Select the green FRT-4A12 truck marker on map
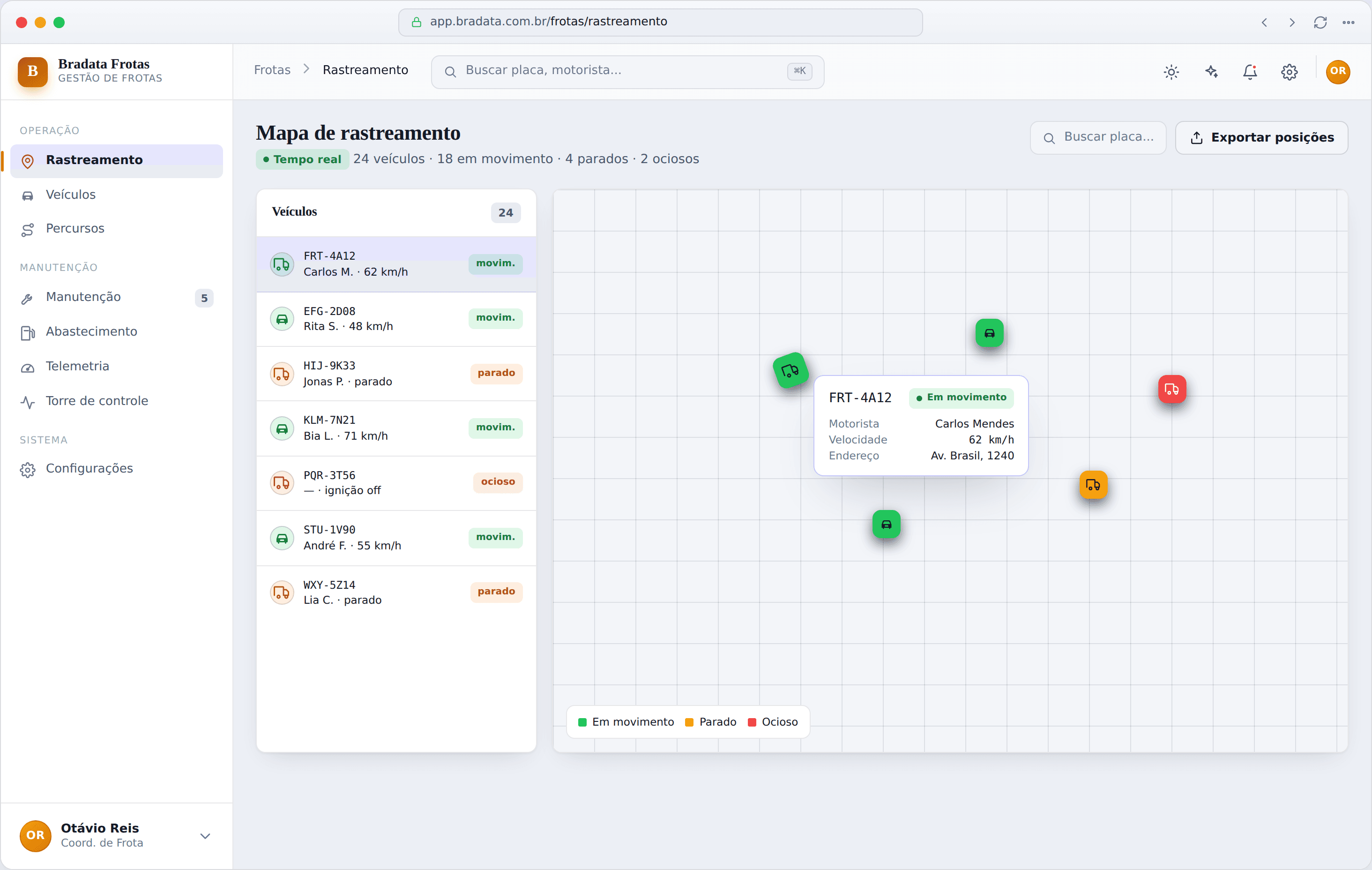This screenshot has height=870, width=1372. coord(790,371)
